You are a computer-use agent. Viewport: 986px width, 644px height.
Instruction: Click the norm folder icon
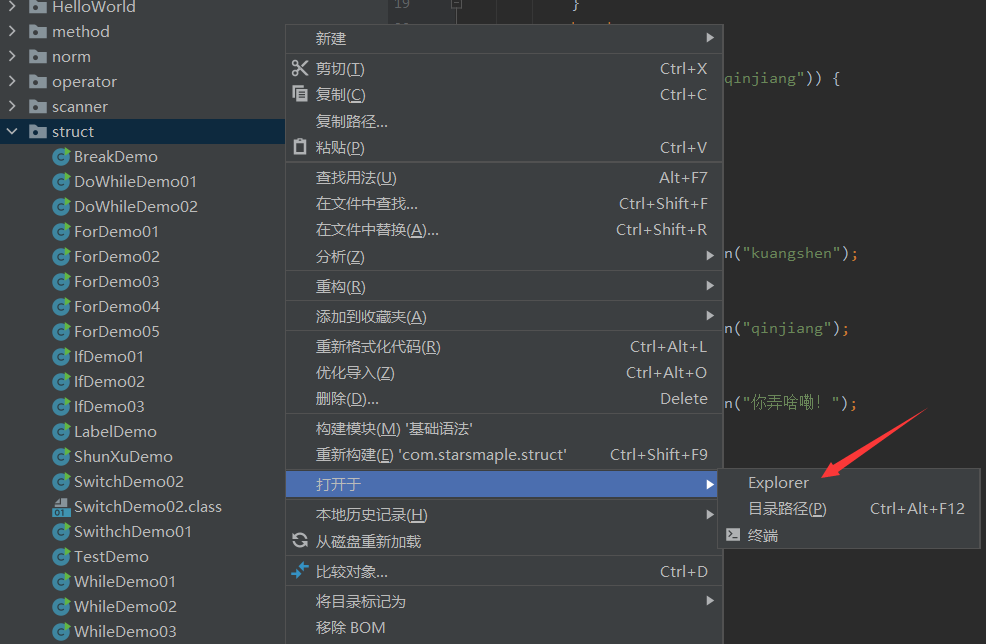point(38,57)
